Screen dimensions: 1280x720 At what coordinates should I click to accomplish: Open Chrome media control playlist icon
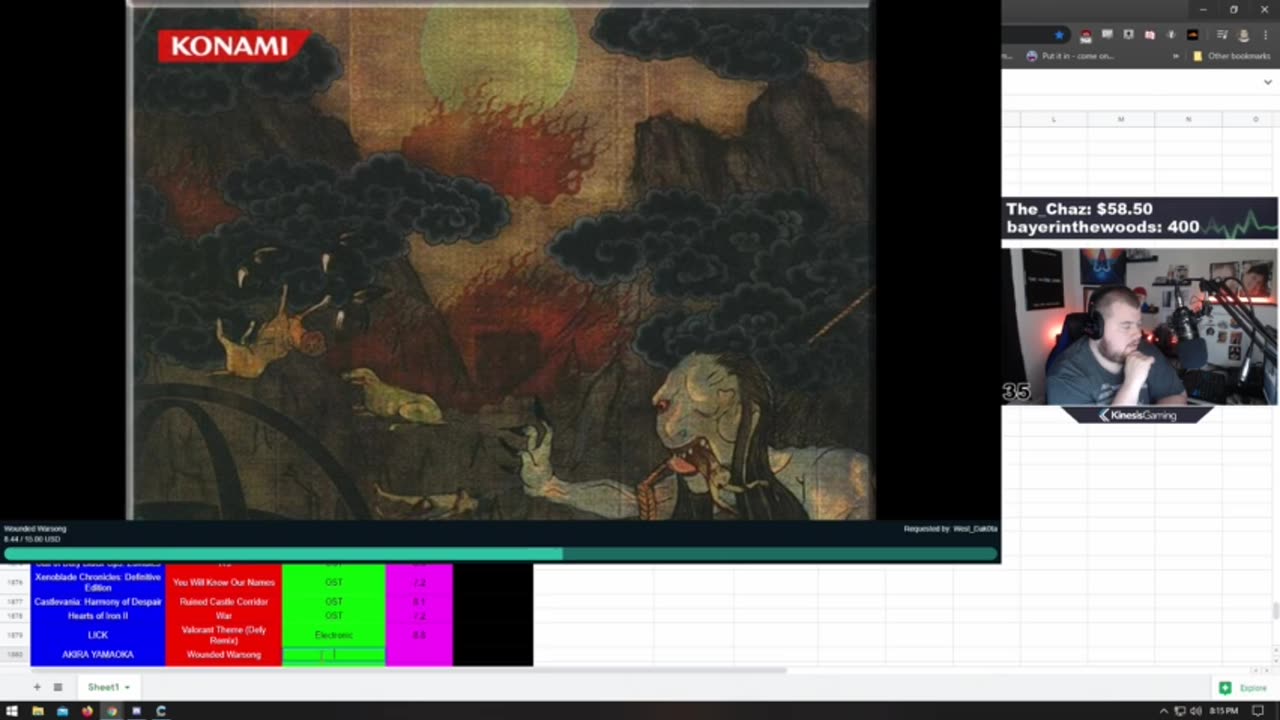coord(1222,35)
